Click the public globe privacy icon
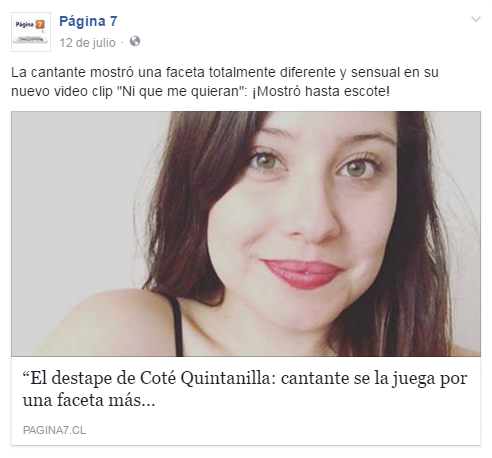The height and width of the screenshot is (458, 492). point(135,42)
